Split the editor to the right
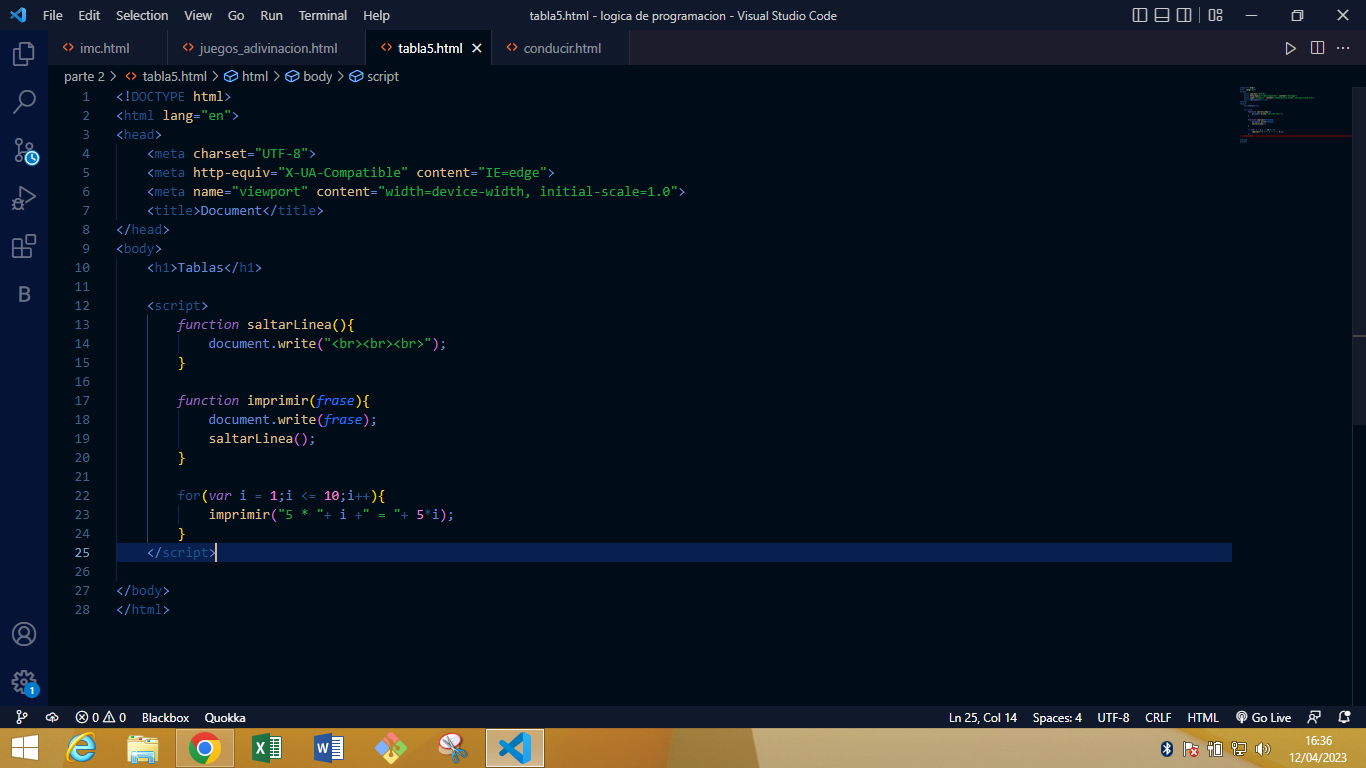 [x=1317, y=48]
